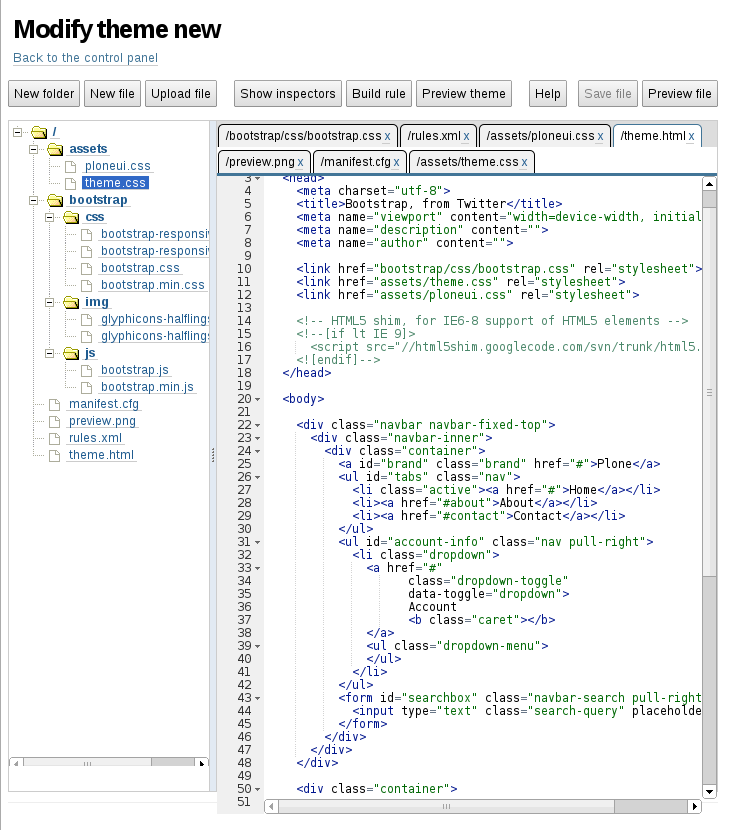The image size is (729, 830).
Task: Close the /rules.xml tab
Action: click(466, 137)
